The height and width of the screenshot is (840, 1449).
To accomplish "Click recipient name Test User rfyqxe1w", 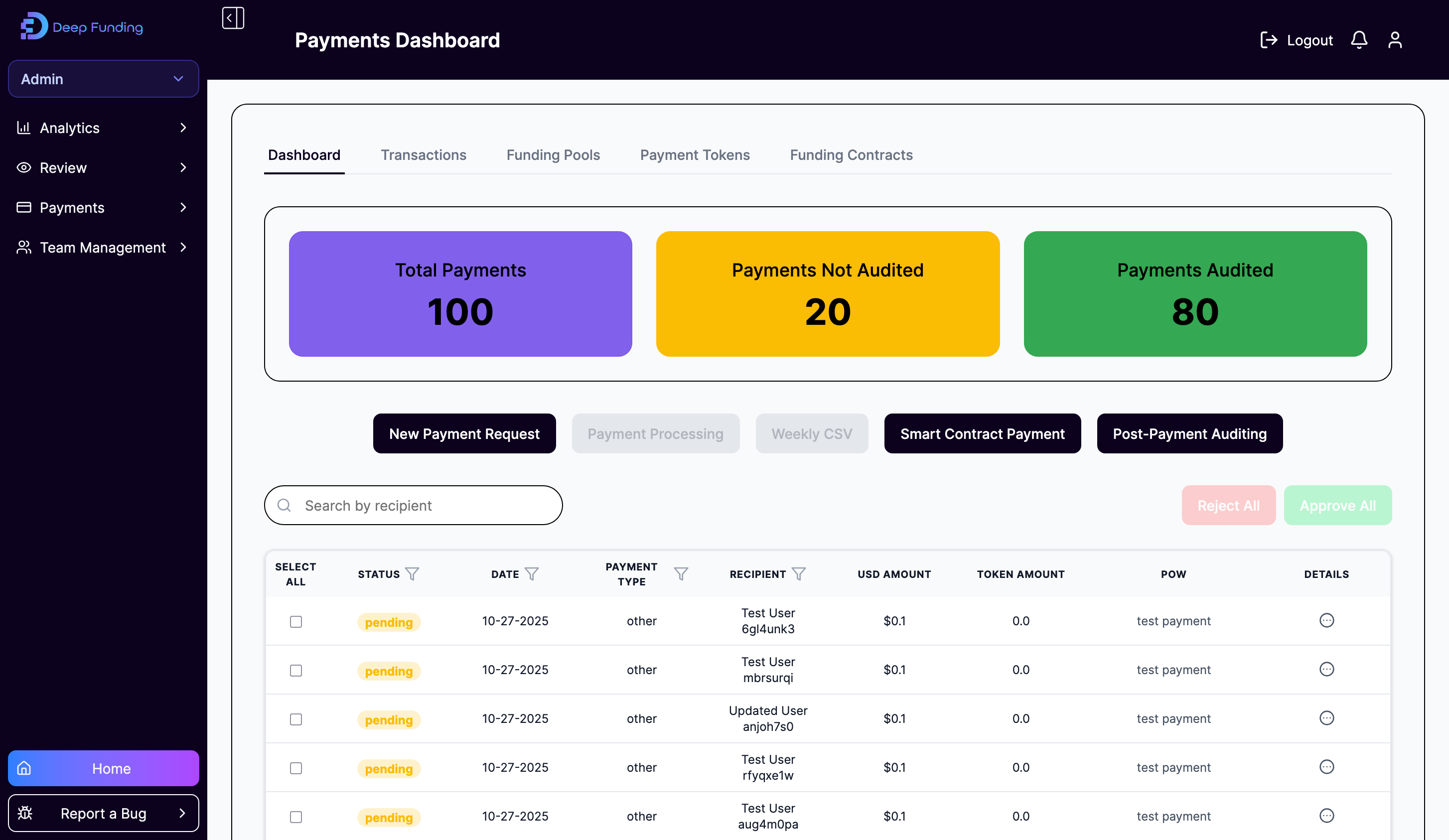I will click(x=768, y=768).
